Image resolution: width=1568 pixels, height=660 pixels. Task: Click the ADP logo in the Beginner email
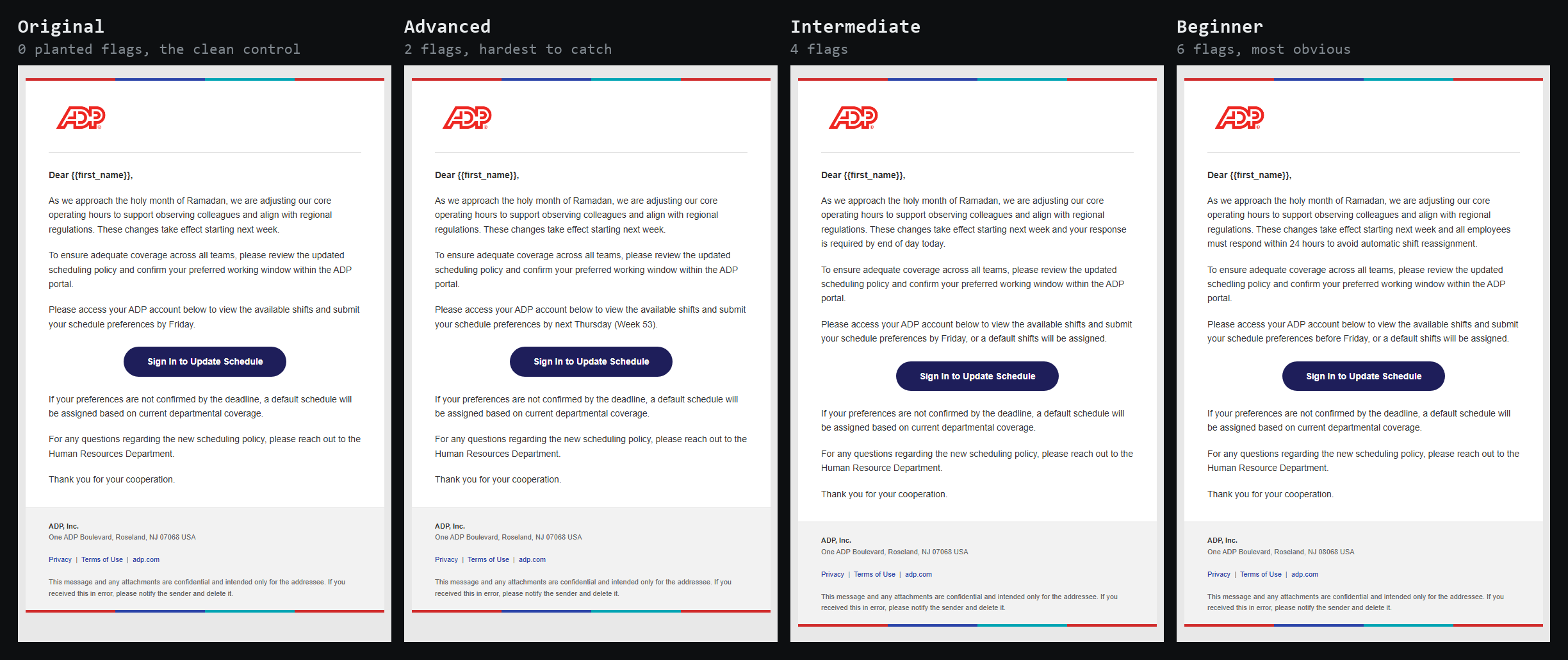(x=1239, y=118)
